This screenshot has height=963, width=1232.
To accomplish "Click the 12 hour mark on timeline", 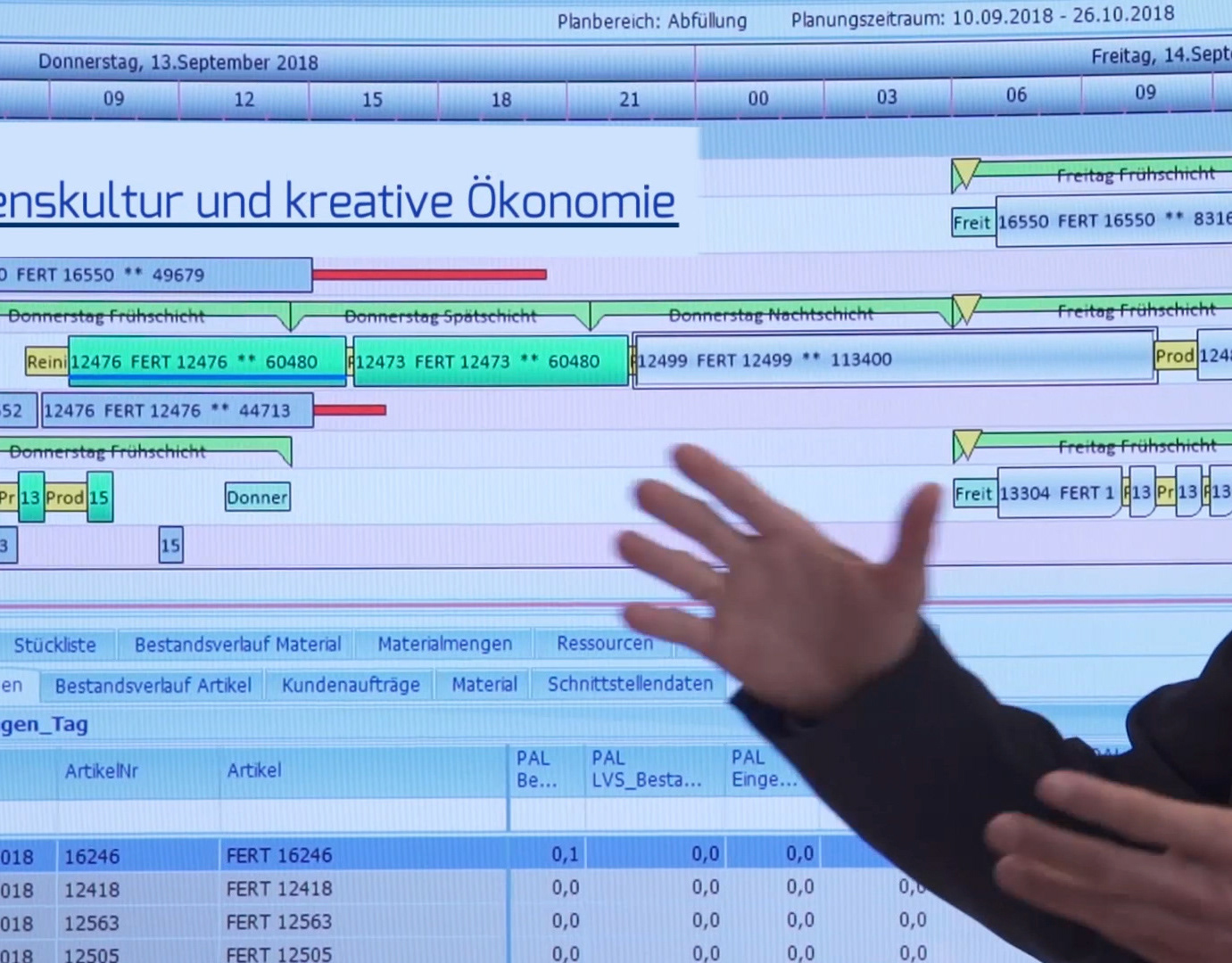I will pos(244,100).
